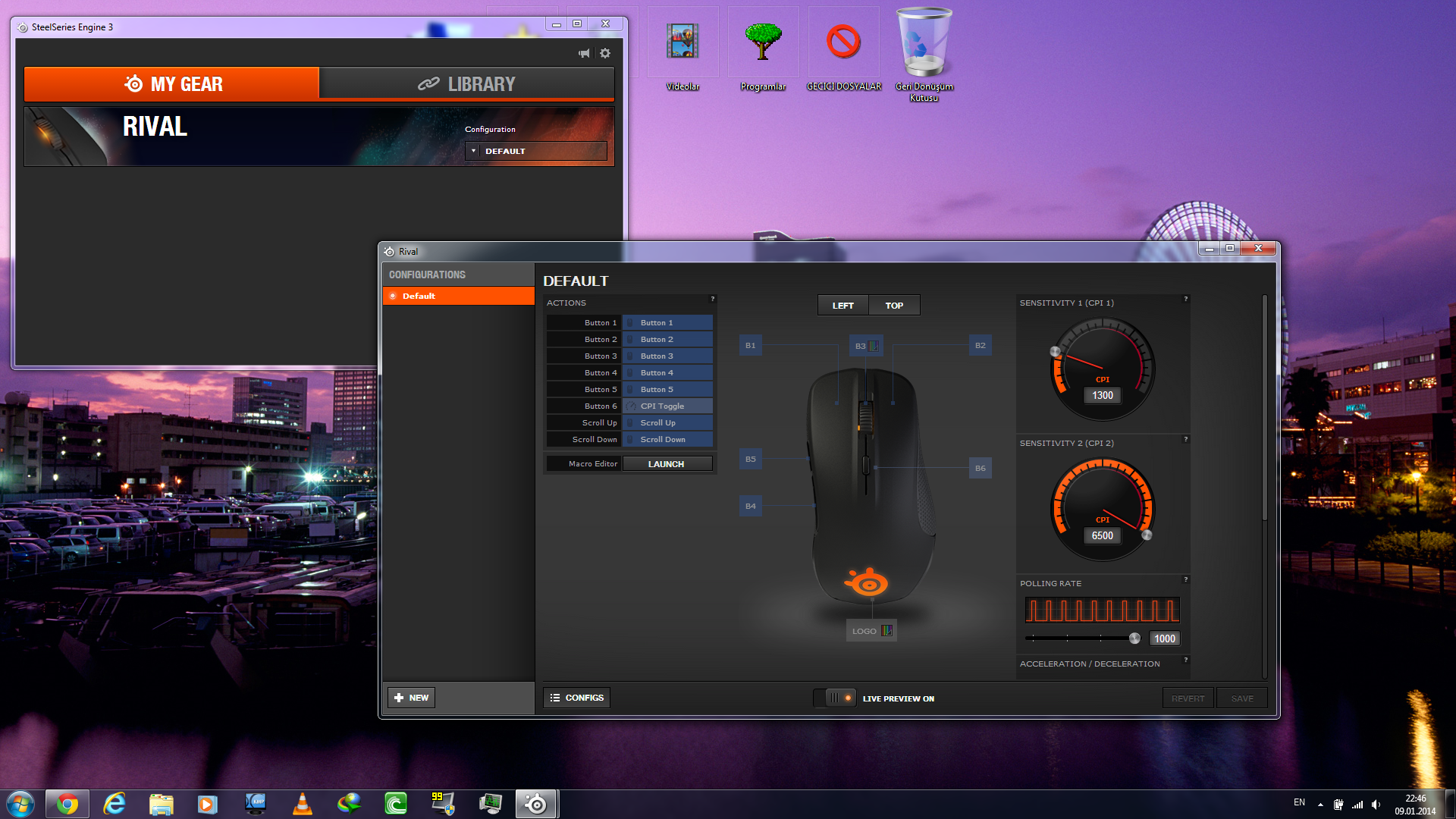Open the GECICI DOSYALAR desktop icon
1456x819 pixels.
pos(843,50)
